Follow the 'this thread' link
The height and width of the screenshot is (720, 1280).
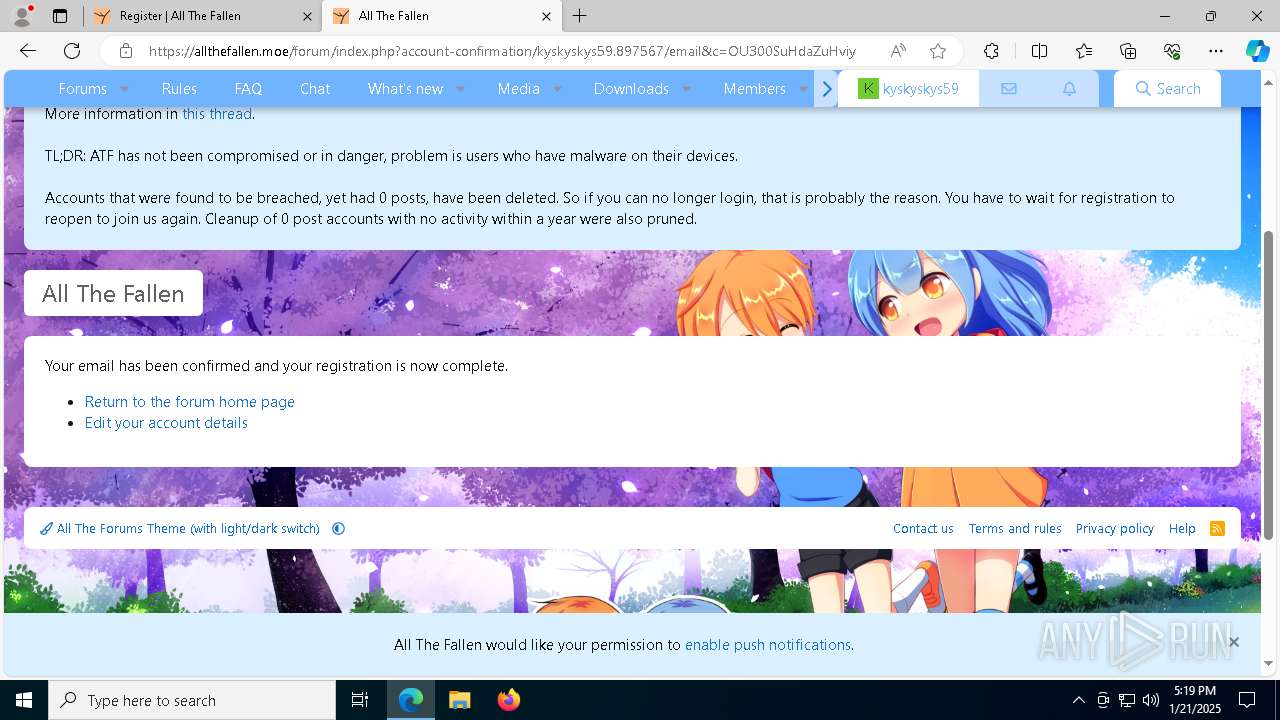click(217, 114)
